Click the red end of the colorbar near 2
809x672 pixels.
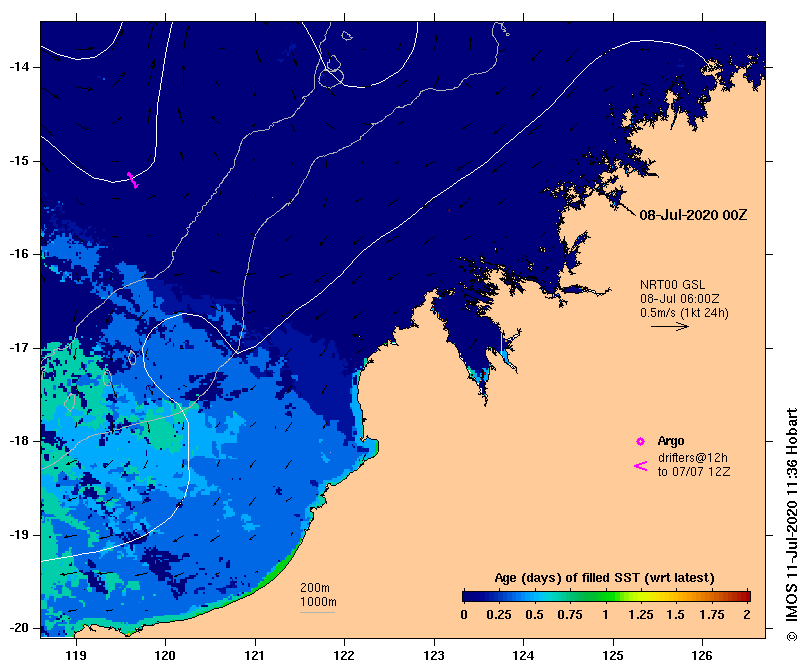click(x=745, y=597)
